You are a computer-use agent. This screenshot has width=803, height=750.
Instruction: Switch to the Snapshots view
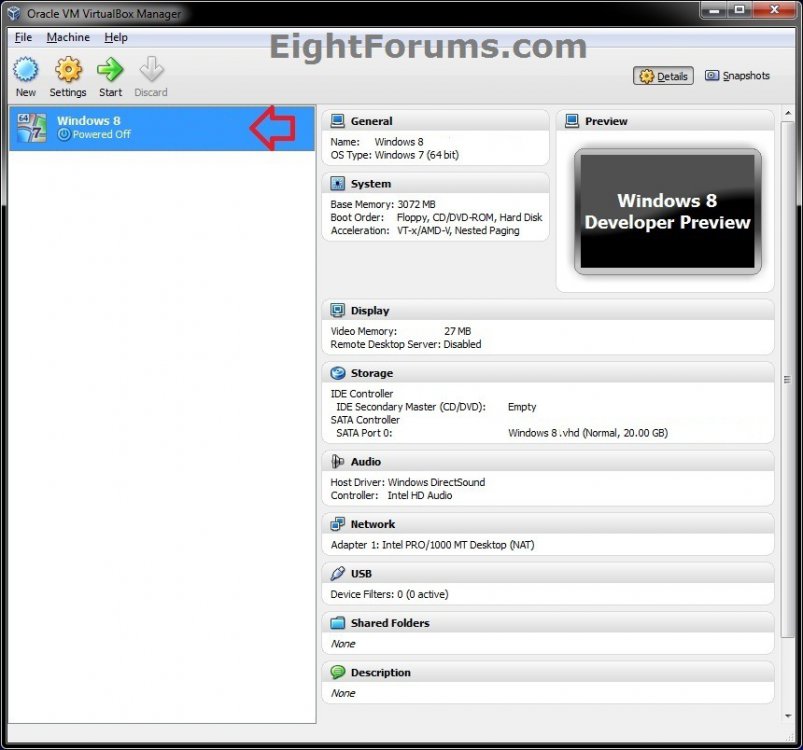pyautogui.click(x=737, y=76)
